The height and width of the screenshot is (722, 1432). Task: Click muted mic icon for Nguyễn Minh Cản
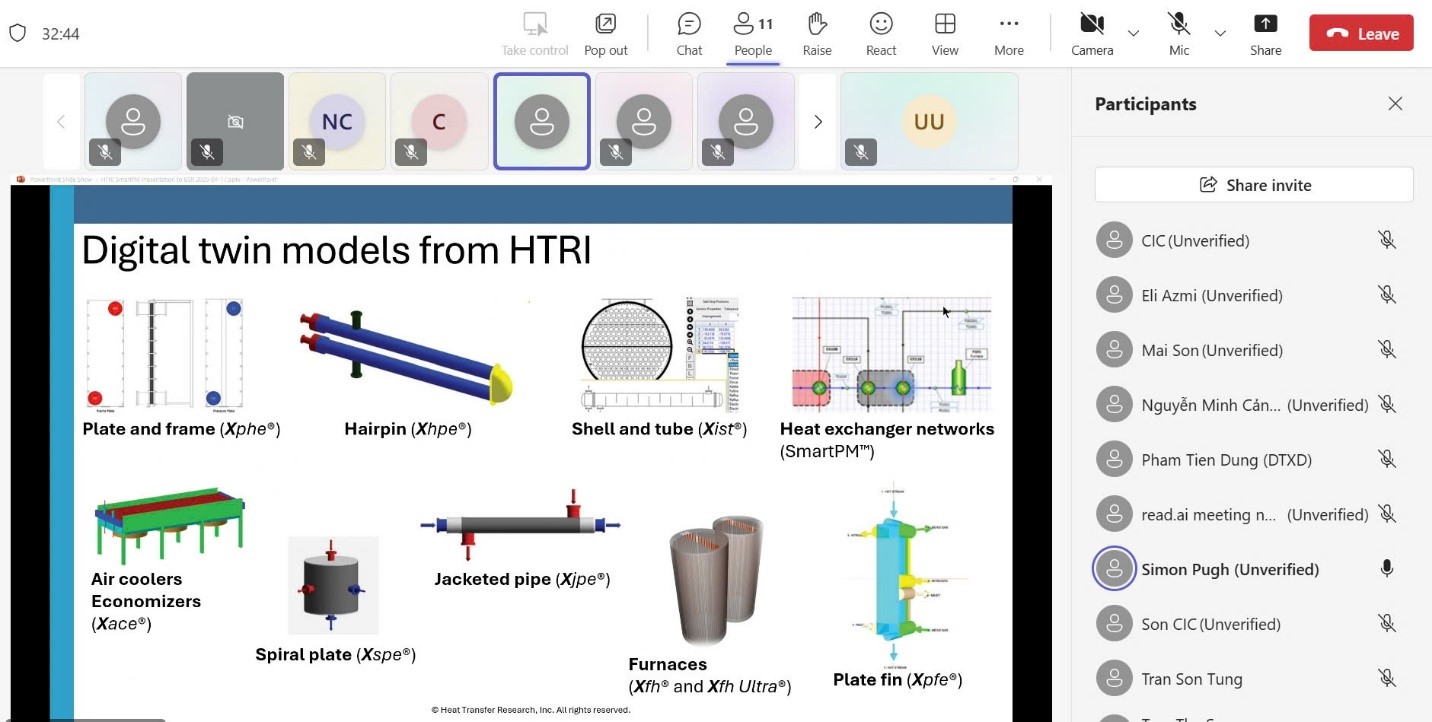tap(1386, 405)
